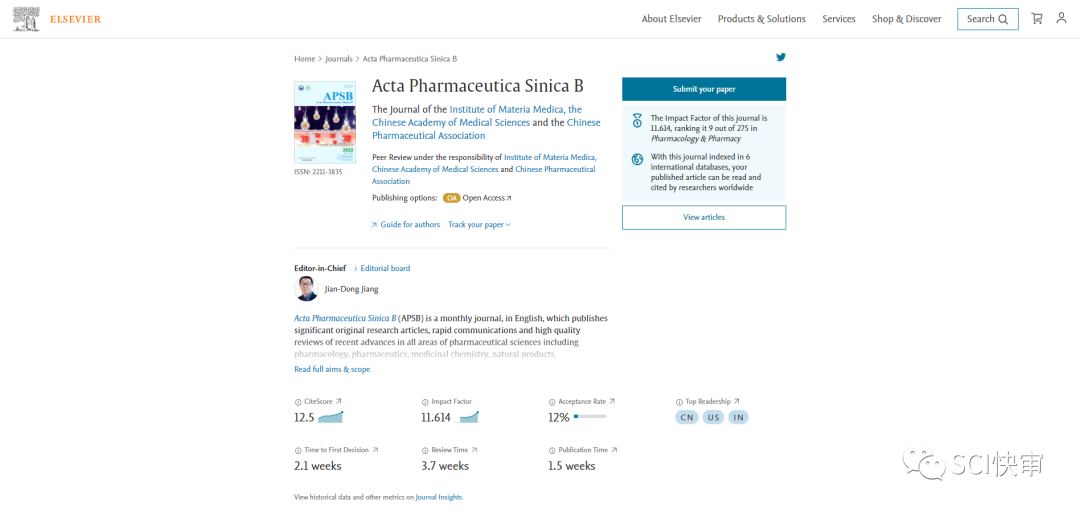Click the Submit your paper button
This screenshot has width=1080, height=512.
704,89
